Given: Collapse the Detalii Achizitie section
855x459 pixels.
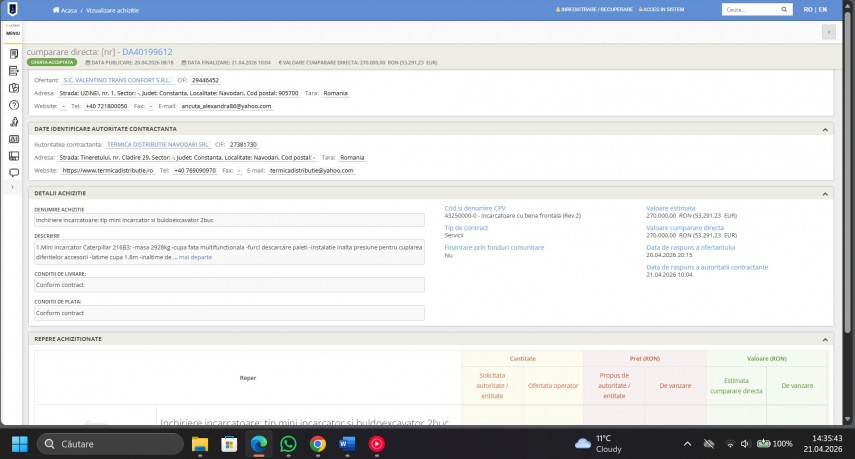Looking at the screenshot, I should tap(825, 193).
